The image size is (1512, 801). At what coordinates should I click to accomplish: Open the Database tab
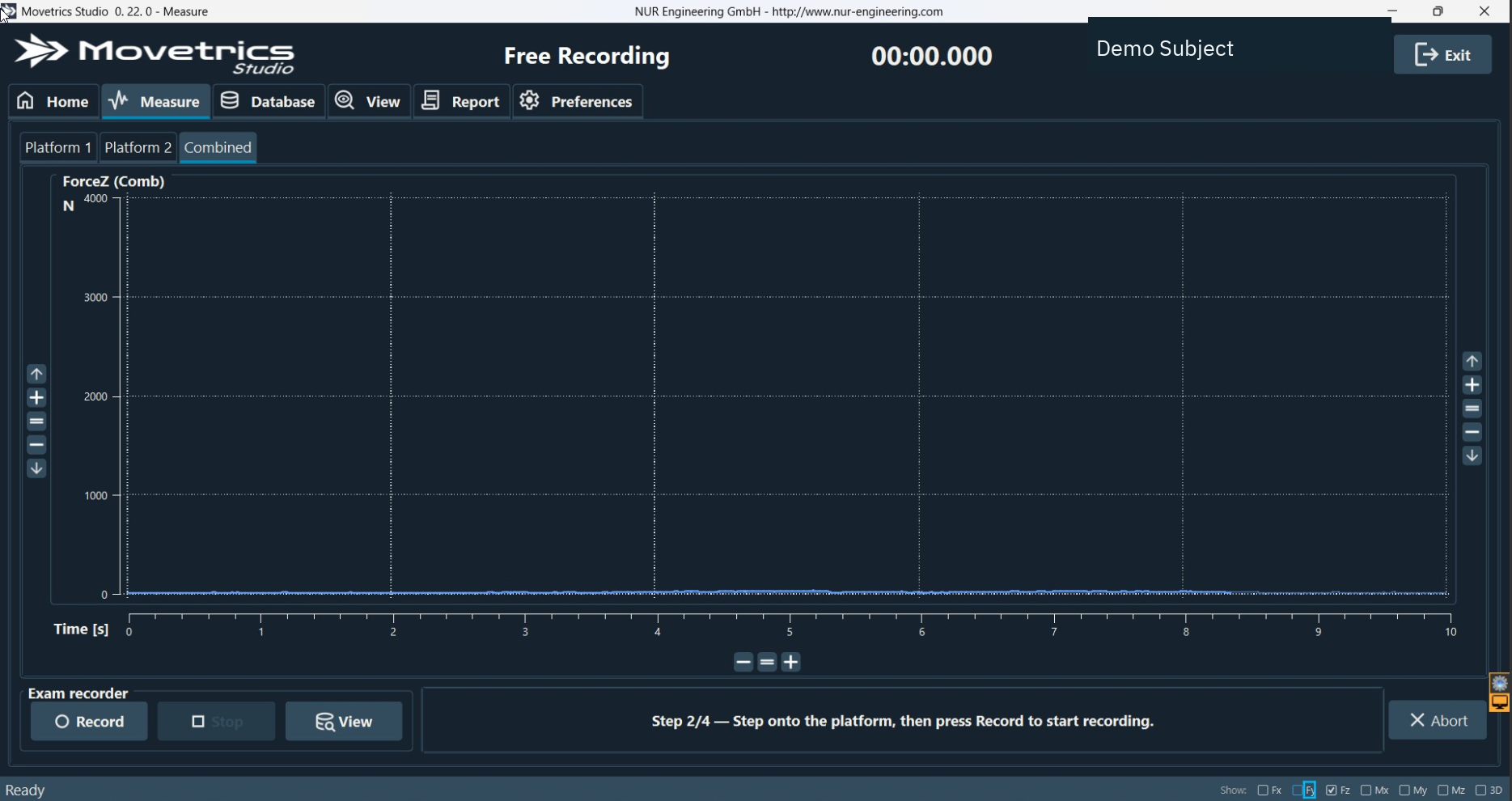tap(269, 101)
